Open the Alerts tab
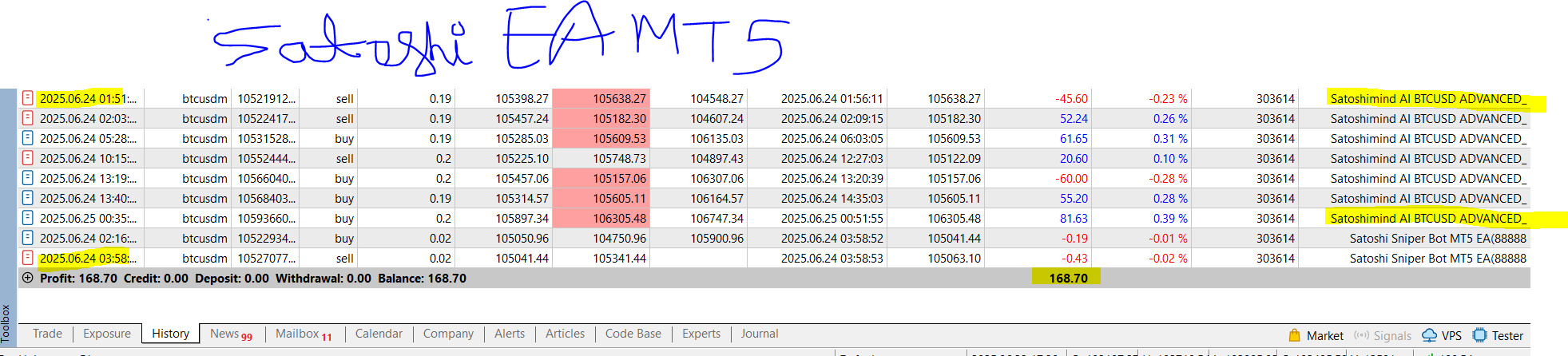 (x=510, y=334)
